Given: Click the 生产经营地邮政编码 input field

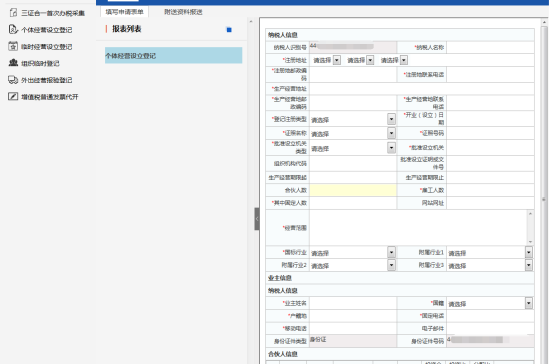Looking at the screenshot, I should point(353,103).
